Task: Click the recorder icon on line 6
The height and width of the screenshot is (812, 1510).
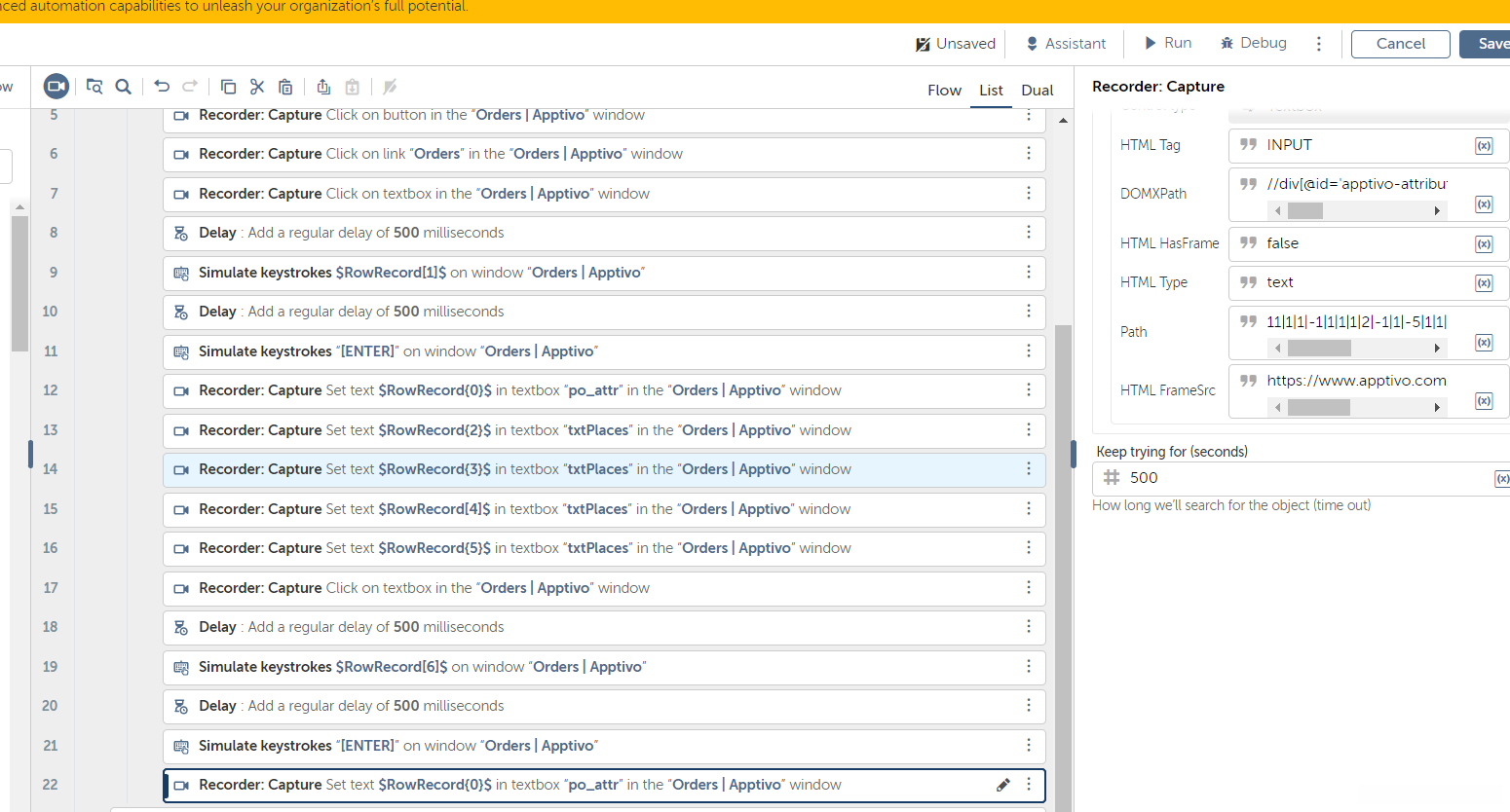Action: coord(181,155)
